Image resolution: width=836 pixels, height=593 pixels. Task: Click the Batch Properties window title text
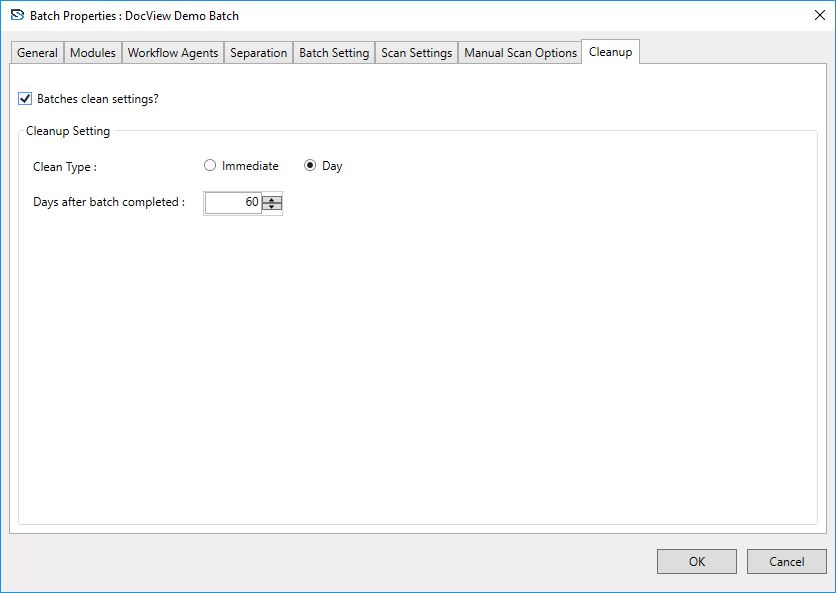[x=135, y=16]
